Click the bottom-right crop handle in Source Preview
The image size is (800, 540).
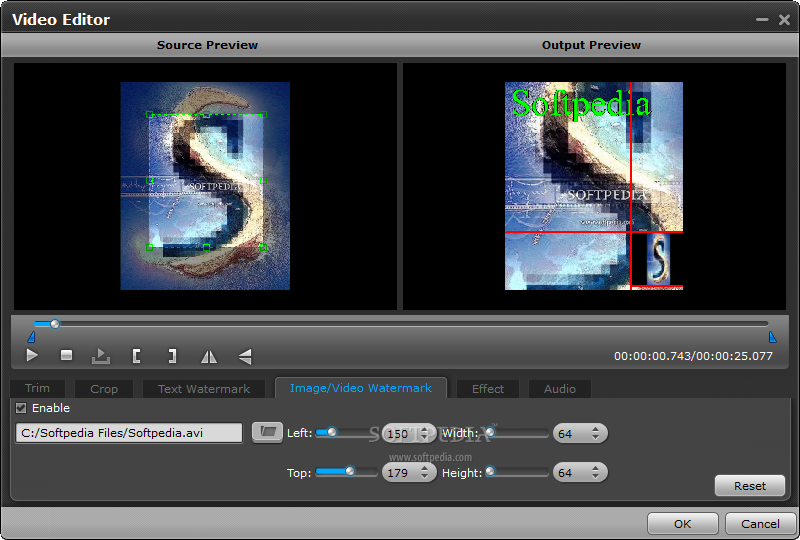point(263,247)
